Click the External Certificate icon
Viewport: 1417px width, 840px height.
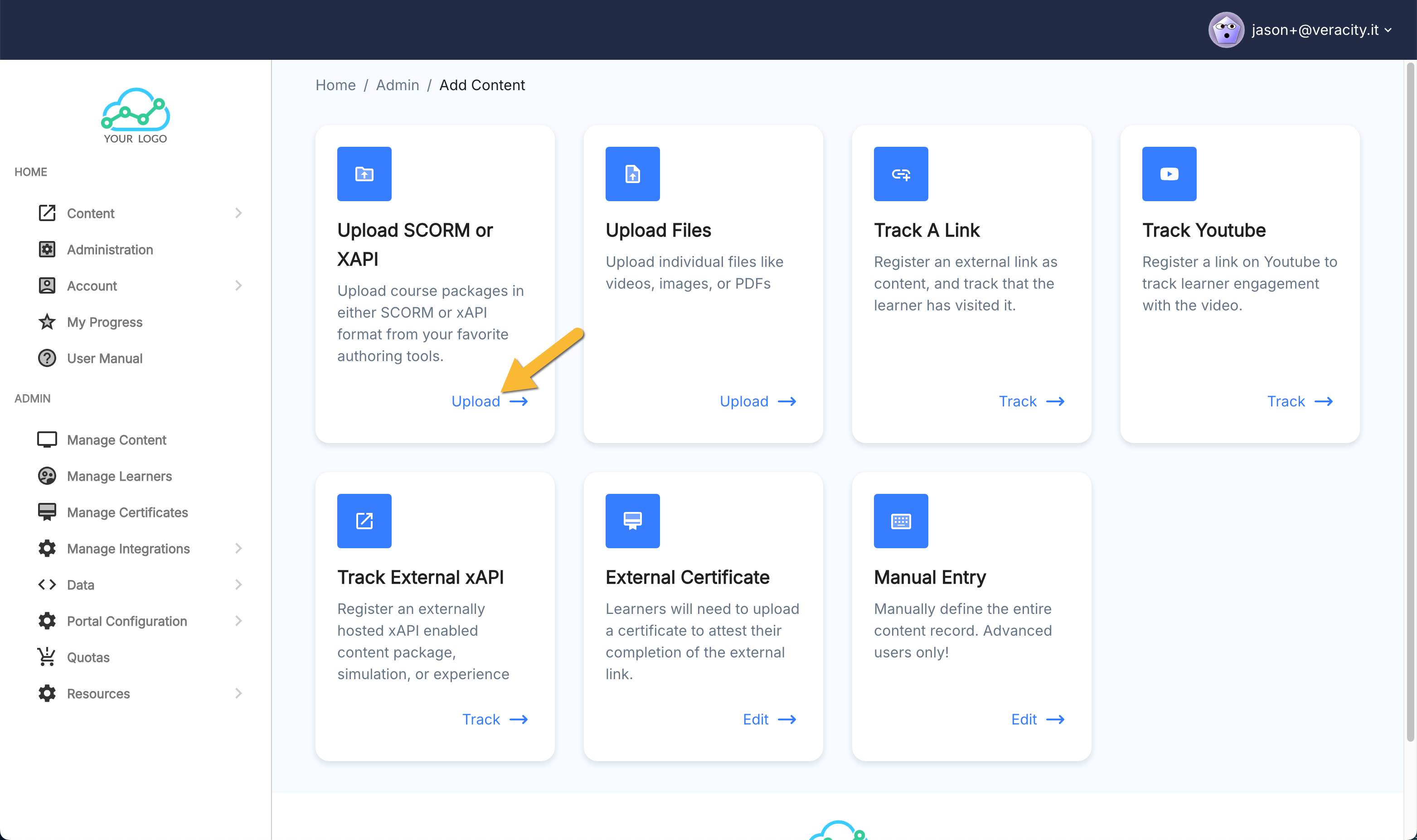coord(632,521)
